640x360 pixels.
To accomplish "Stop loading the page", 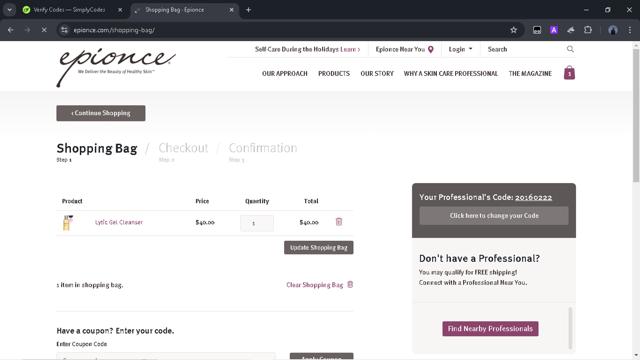I will point(44,30).
